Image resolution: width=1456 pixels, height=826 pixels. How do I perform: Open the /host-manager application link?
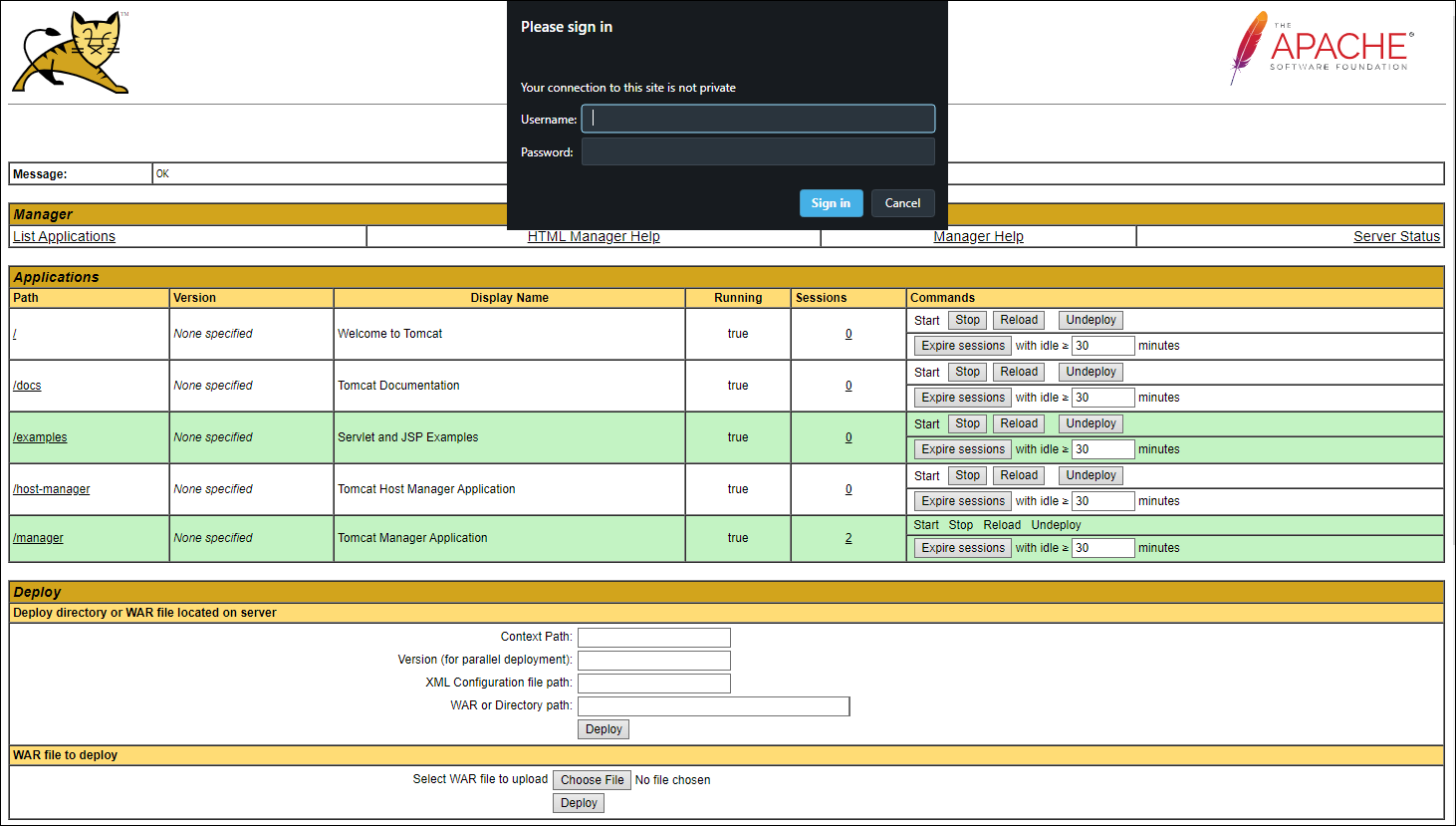(x=52, y=489)
